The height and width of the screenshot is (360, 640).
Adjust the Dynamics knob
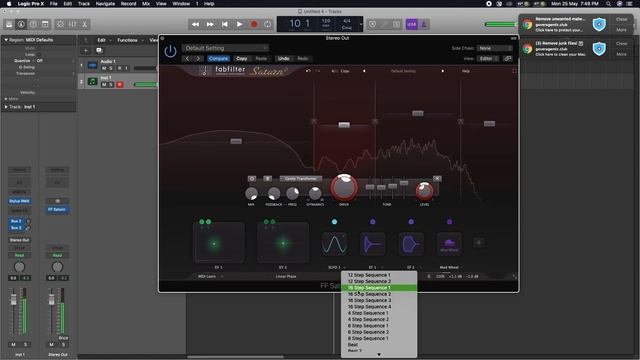click(x=315, y=193)
